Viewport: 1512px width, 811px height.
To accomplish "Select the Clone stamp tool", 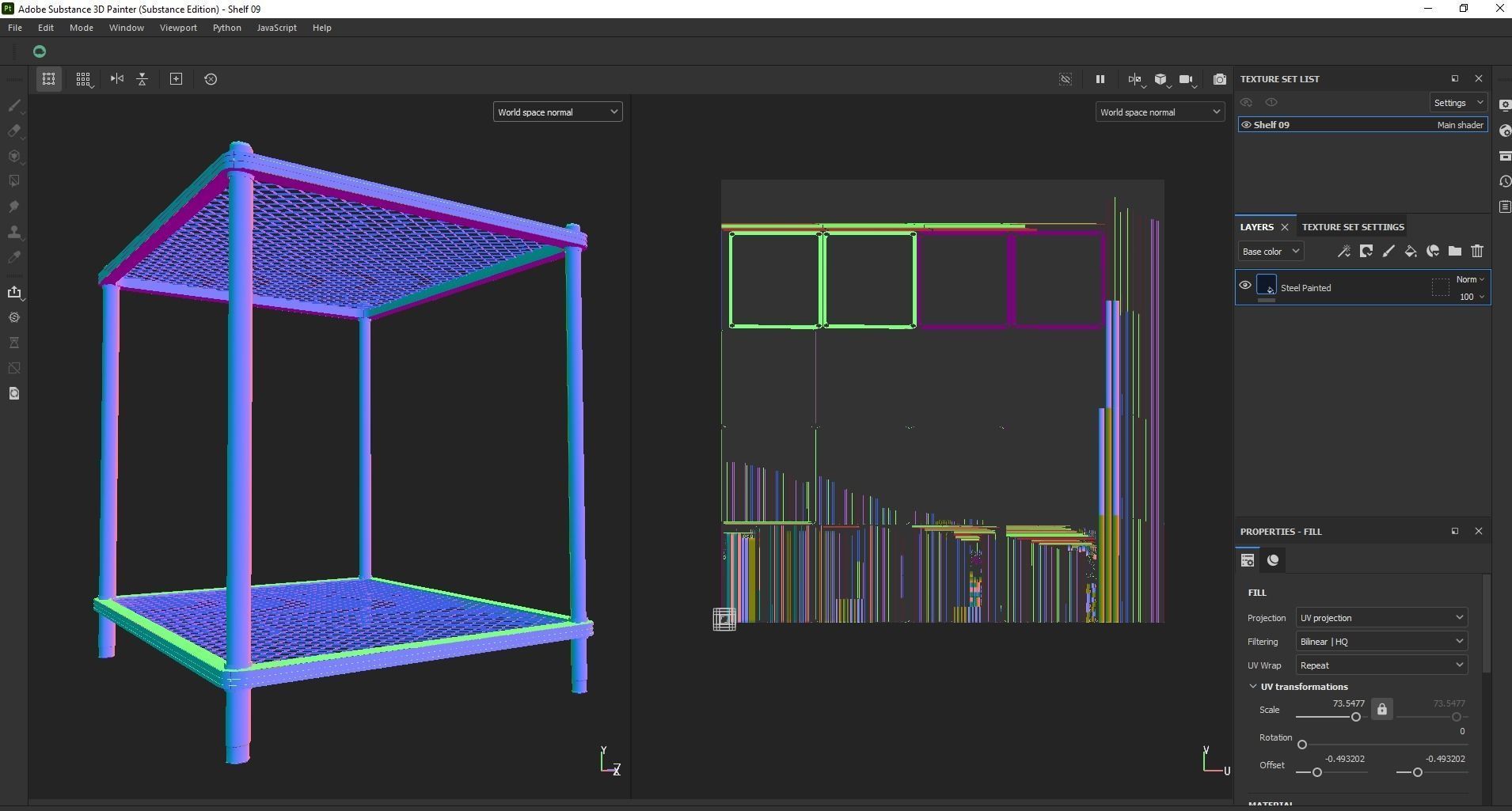I will [14, 232].
